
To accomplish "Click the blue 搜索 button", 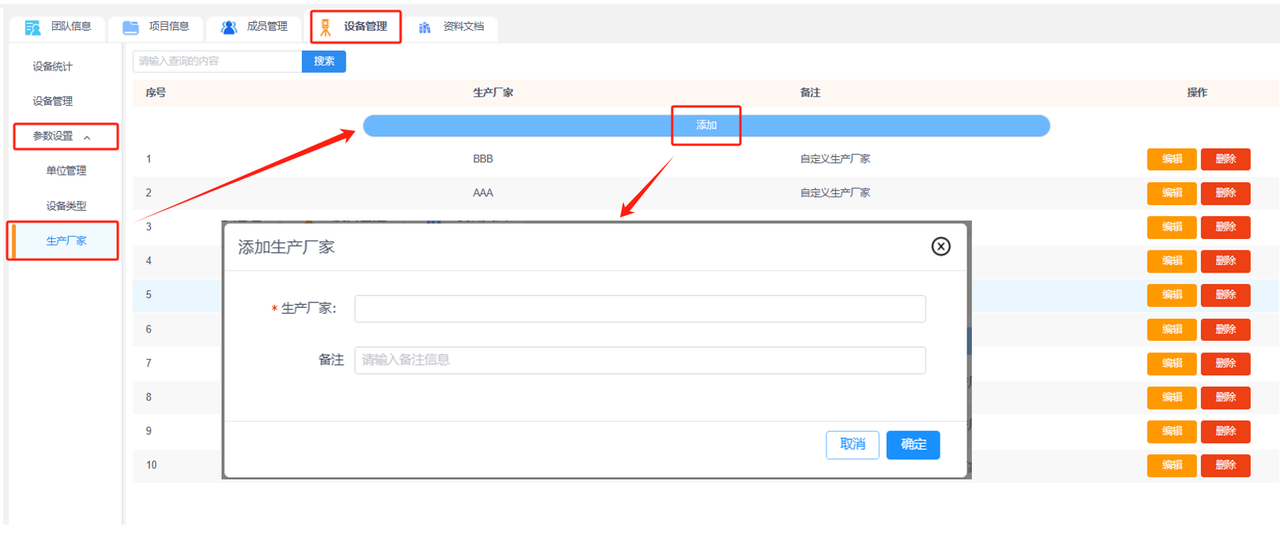I will point(324,61).
